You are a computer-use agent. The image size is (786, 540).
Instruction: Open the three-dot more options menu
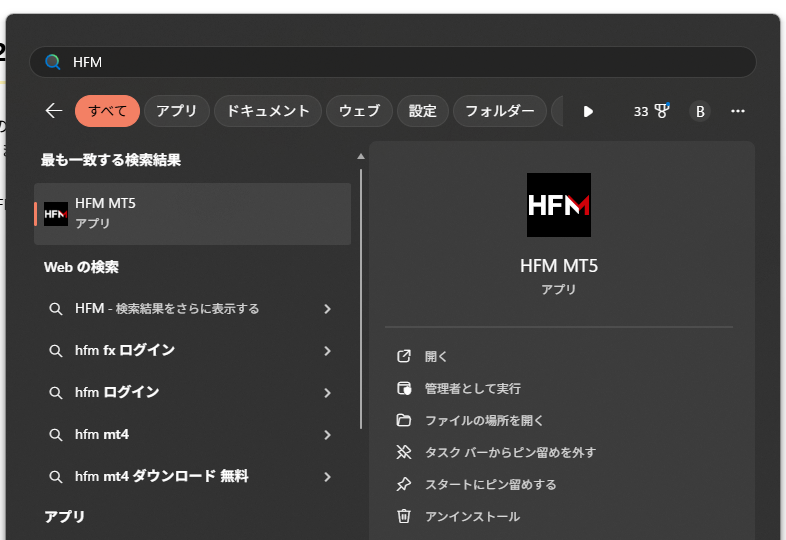738,111
